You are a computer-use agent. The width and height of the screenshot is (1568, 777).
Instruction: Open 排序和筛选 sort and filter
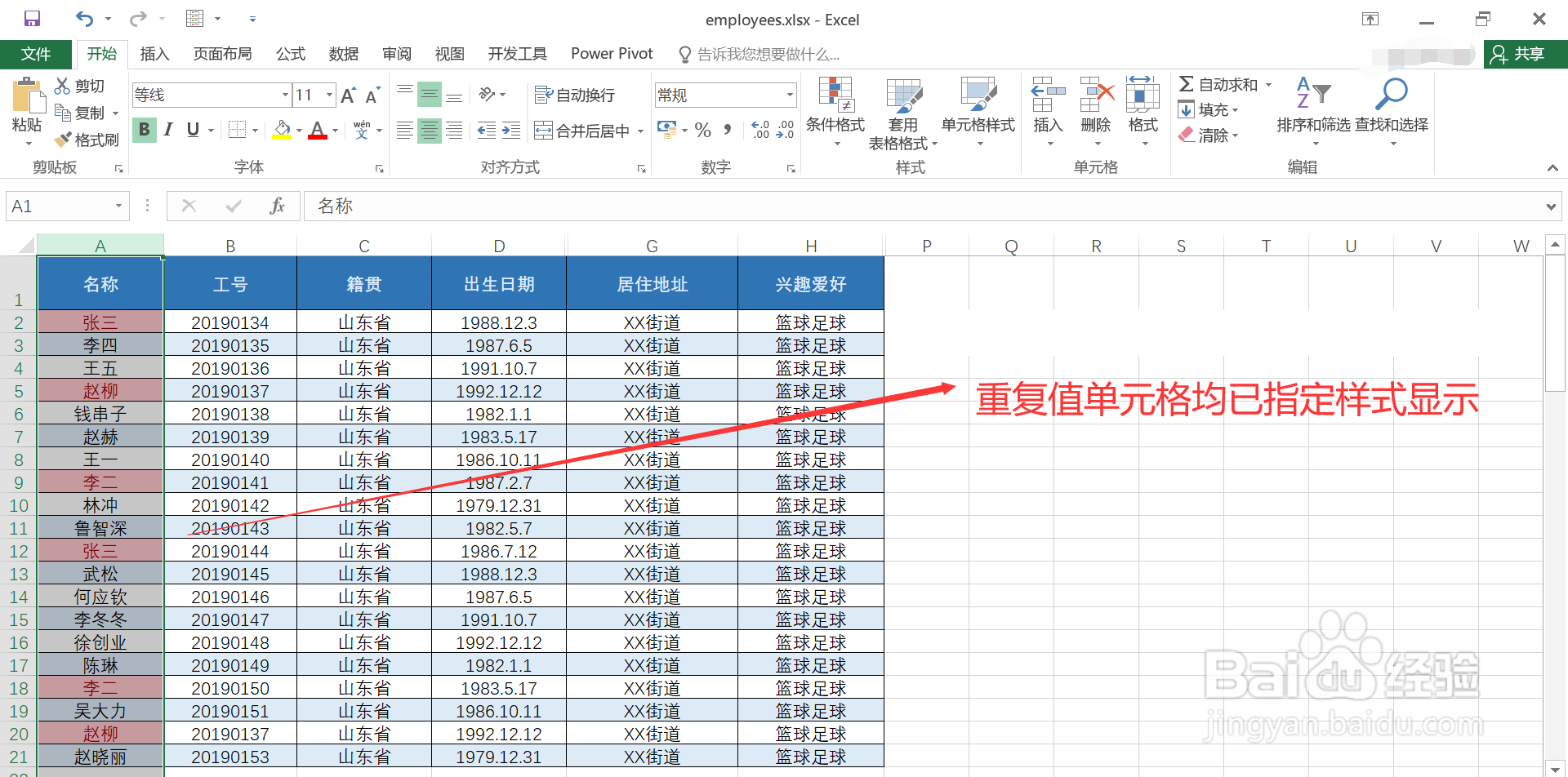click(1314, 112)
